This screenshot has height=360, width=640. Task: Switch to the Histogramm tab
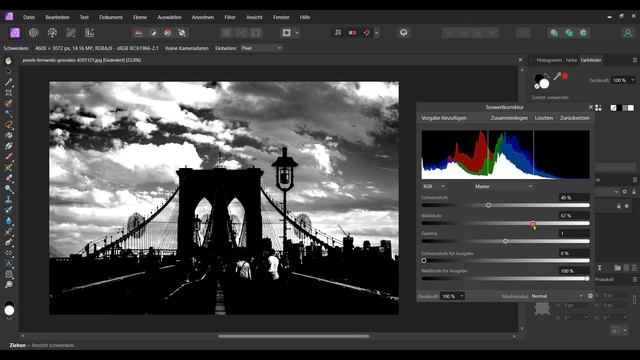pos(549,60)
